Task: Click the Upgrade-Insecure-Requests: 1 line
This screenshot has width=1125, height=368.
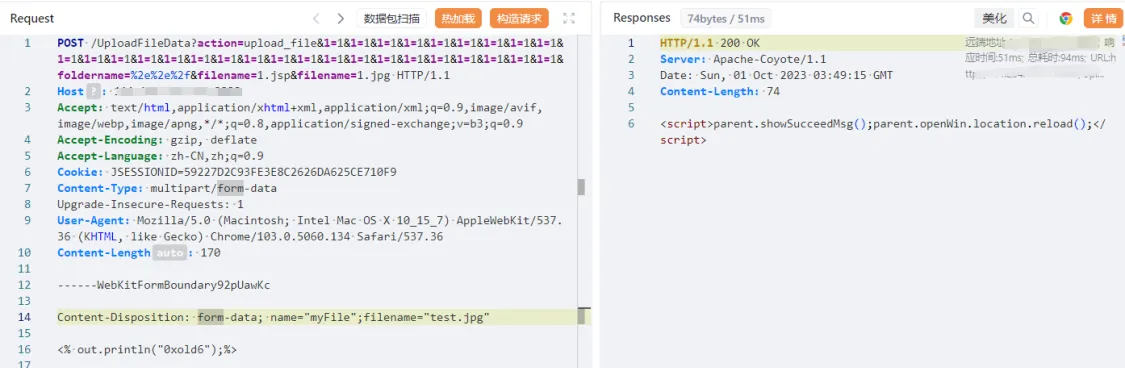Action: click(x=150, y=204)
